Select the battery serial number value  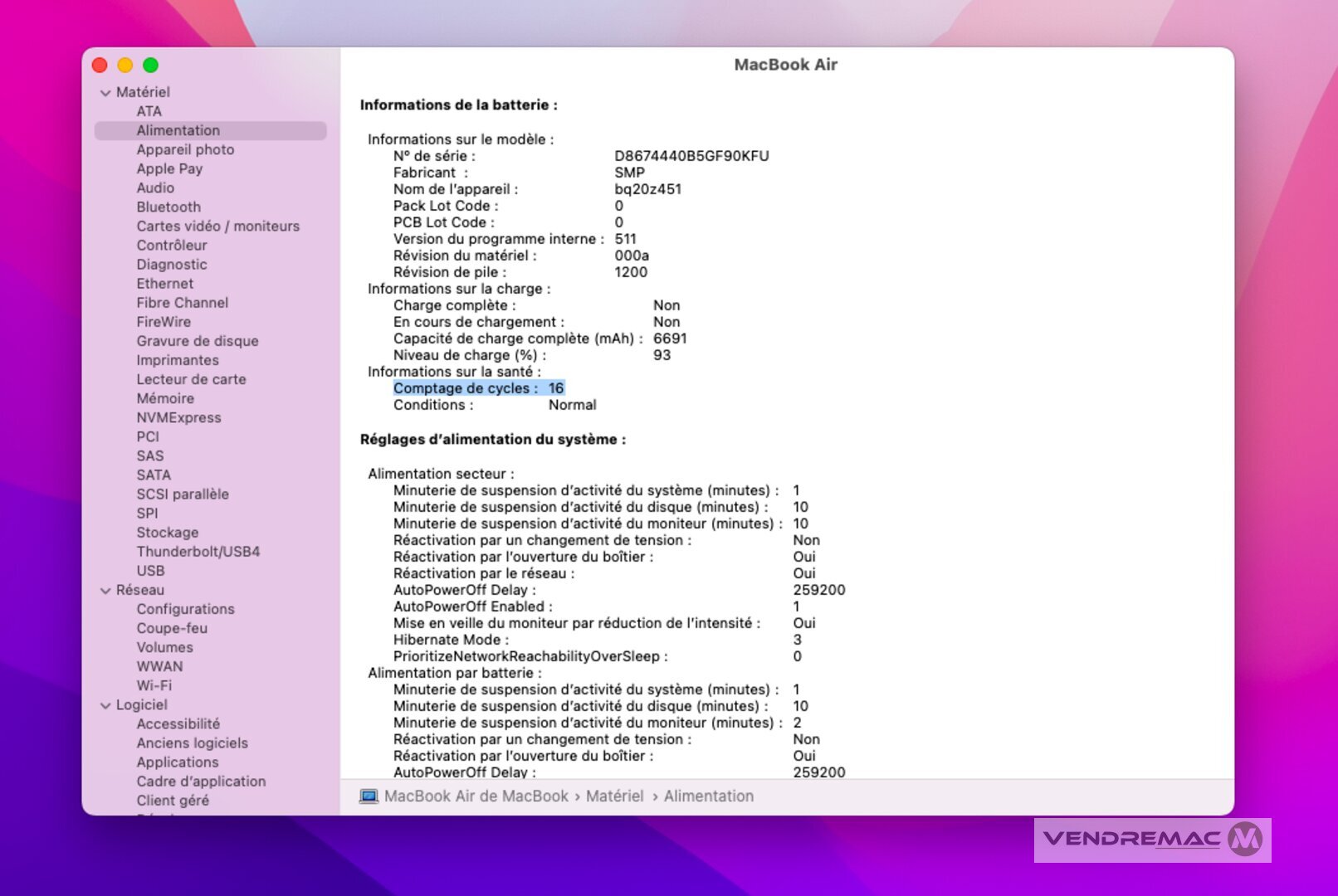[x=691, y=156]
